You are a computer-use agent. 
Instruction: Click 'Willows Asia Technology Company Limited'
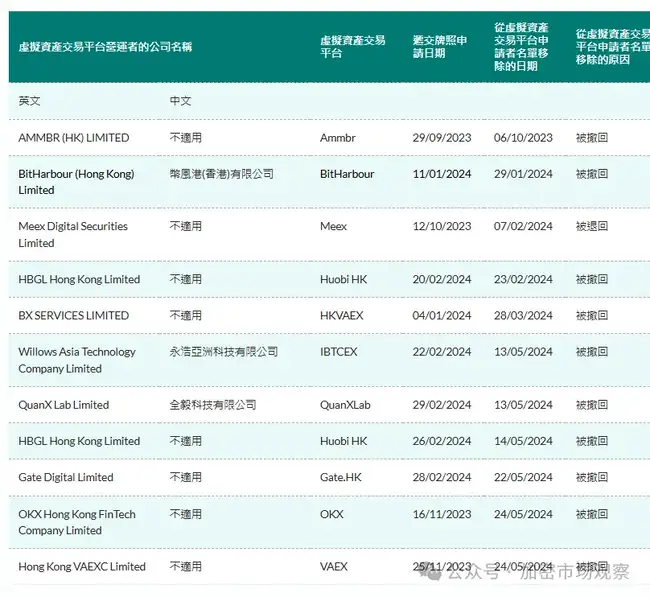pyautogui.click(x=77, y=360)
